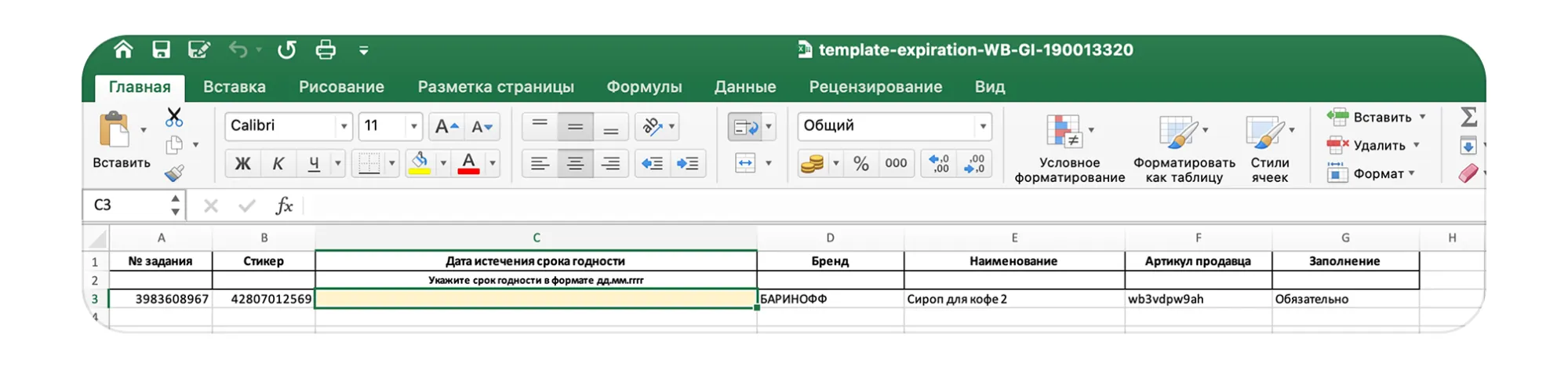Toggle italic formatting (К)

[x=278, y=164]
